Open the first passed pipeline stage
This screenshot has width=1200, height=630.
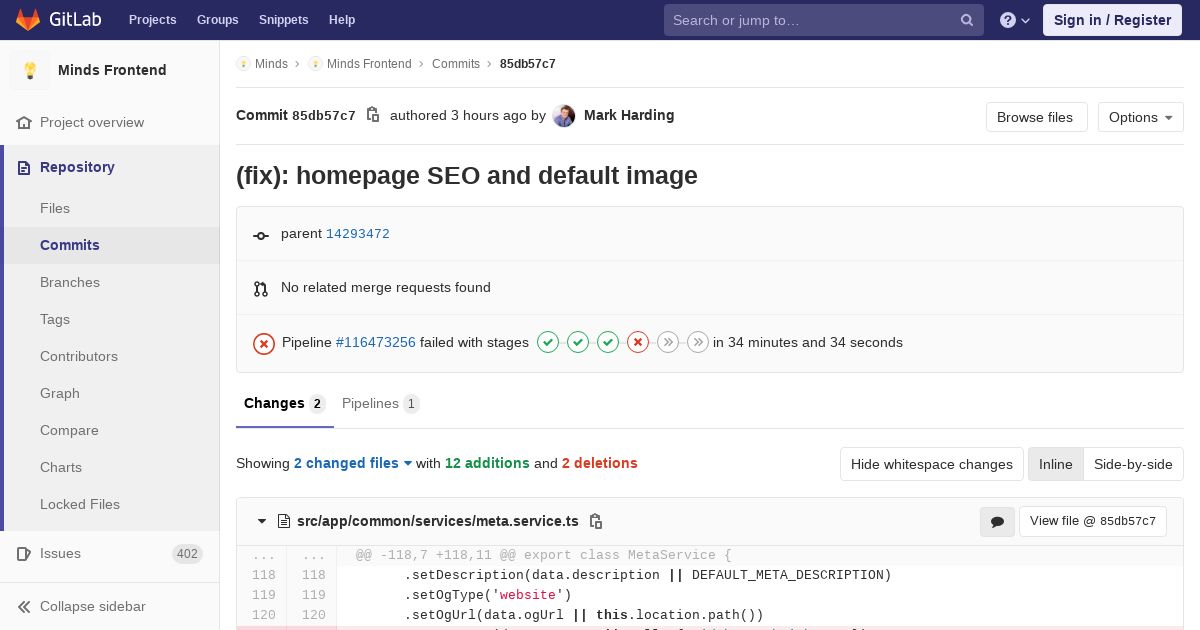(x=548, y=342)
